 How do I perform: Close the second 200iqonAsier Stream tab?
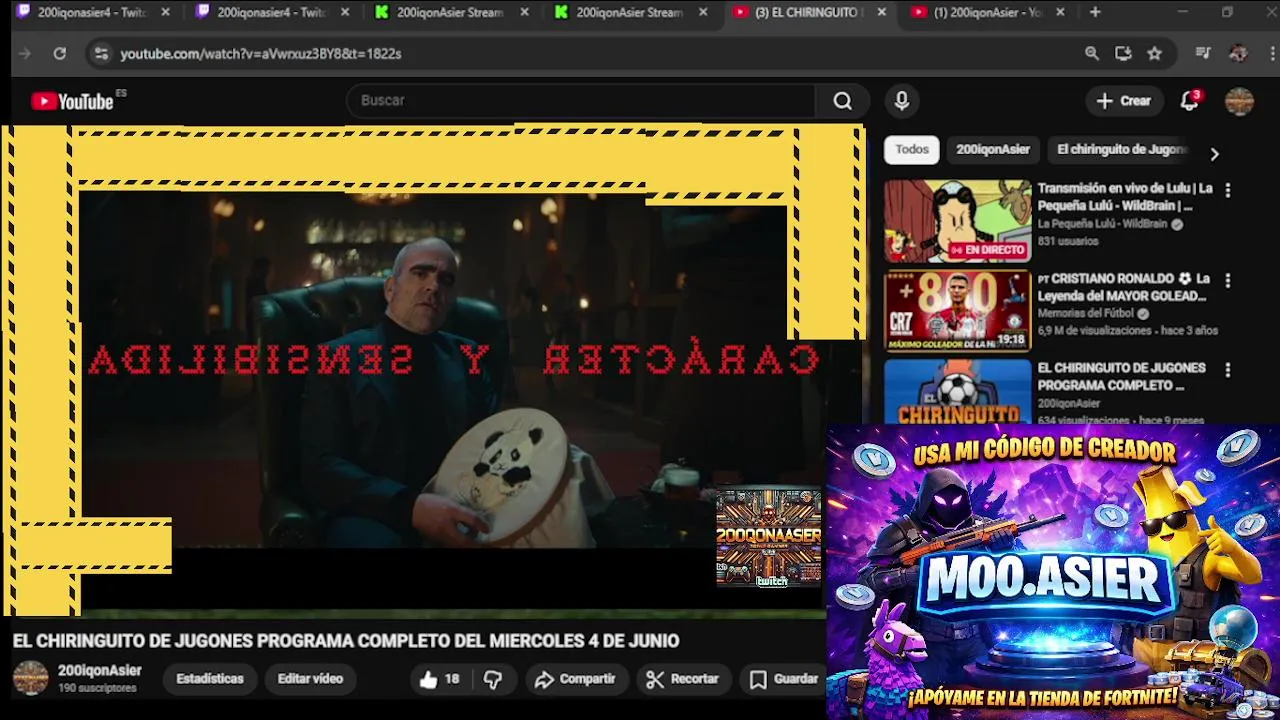click(x=703, y=12)
